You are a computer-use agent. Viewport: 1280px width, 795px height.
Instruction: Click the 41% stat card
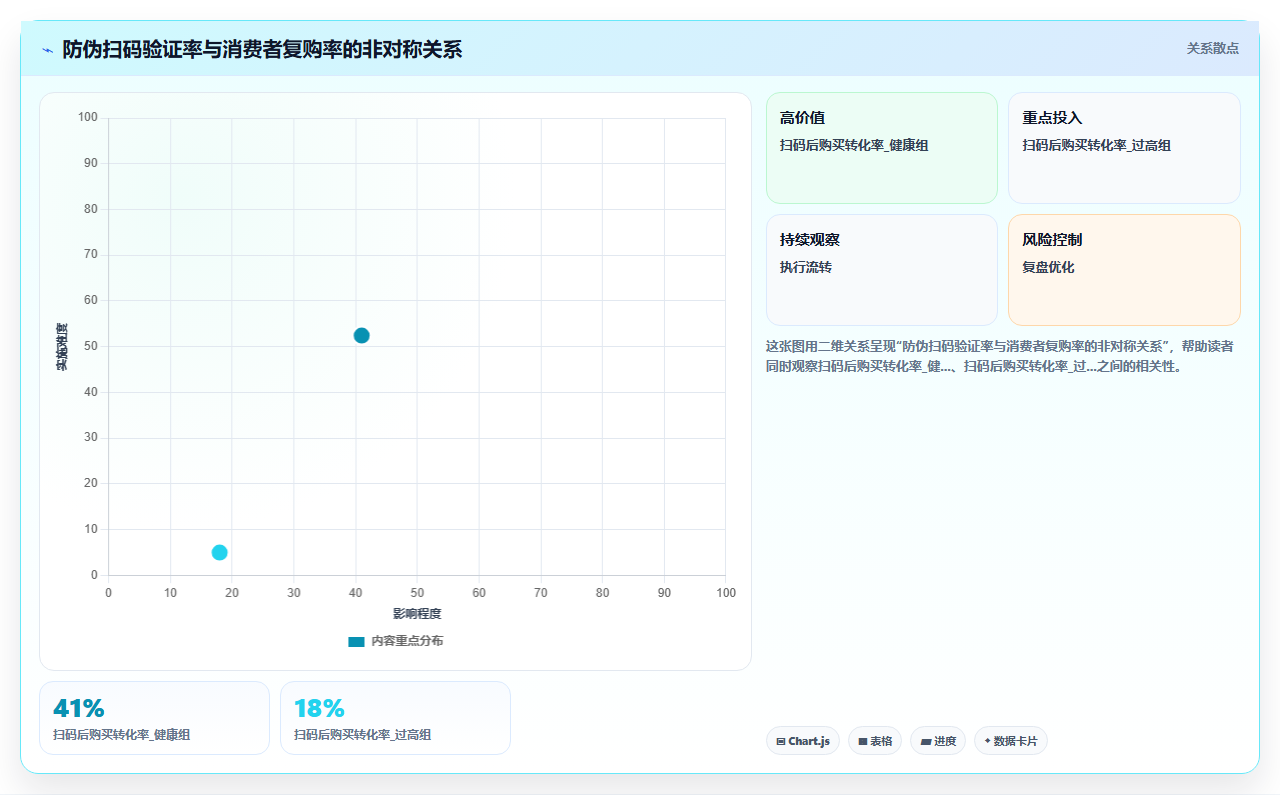pyautogui.click(x=154, y=718)
